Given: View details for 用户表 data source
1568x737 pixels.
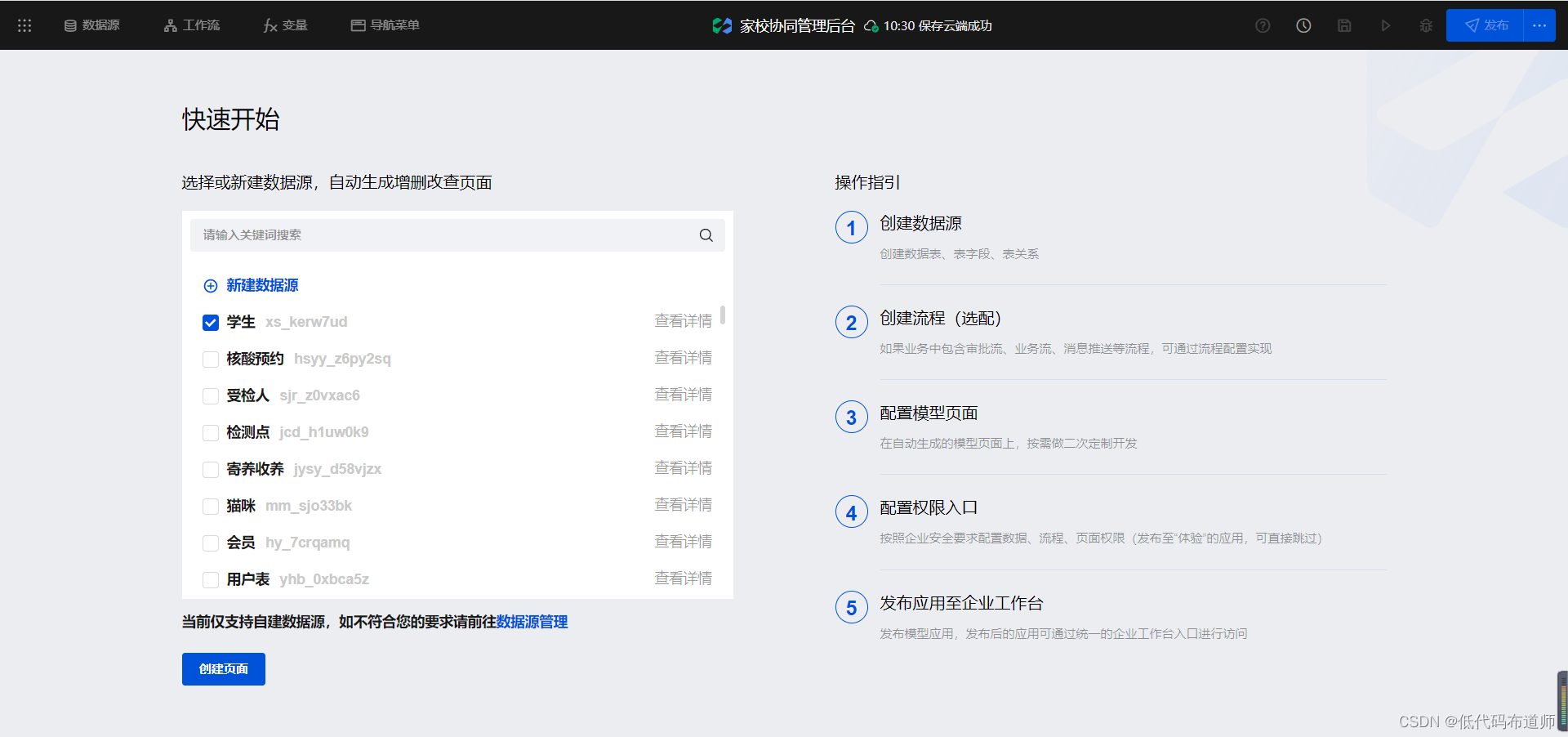Looking at the screenshot, I should click(683, 578).
